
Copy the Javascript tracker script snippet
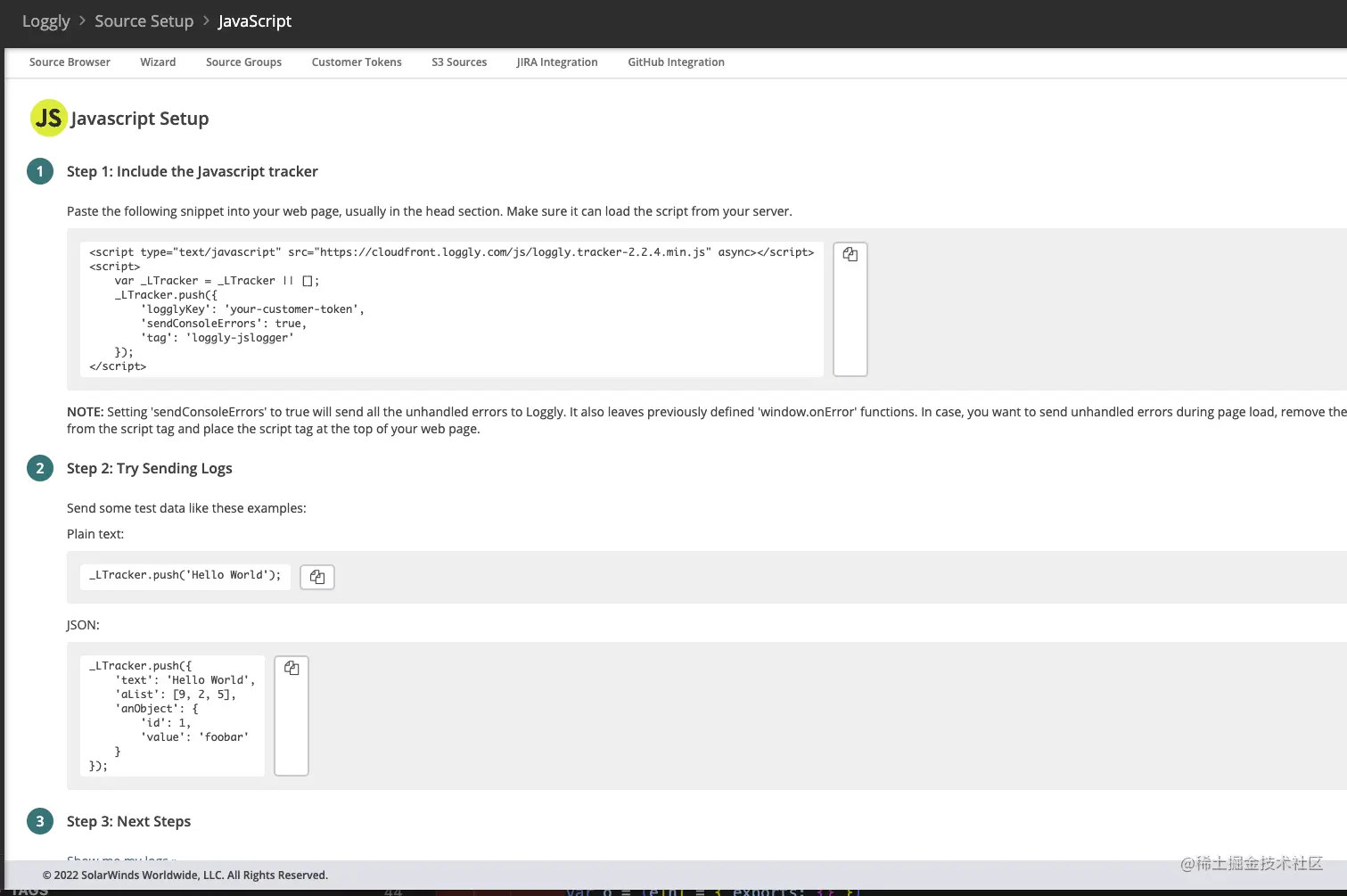tap(850, 308)
